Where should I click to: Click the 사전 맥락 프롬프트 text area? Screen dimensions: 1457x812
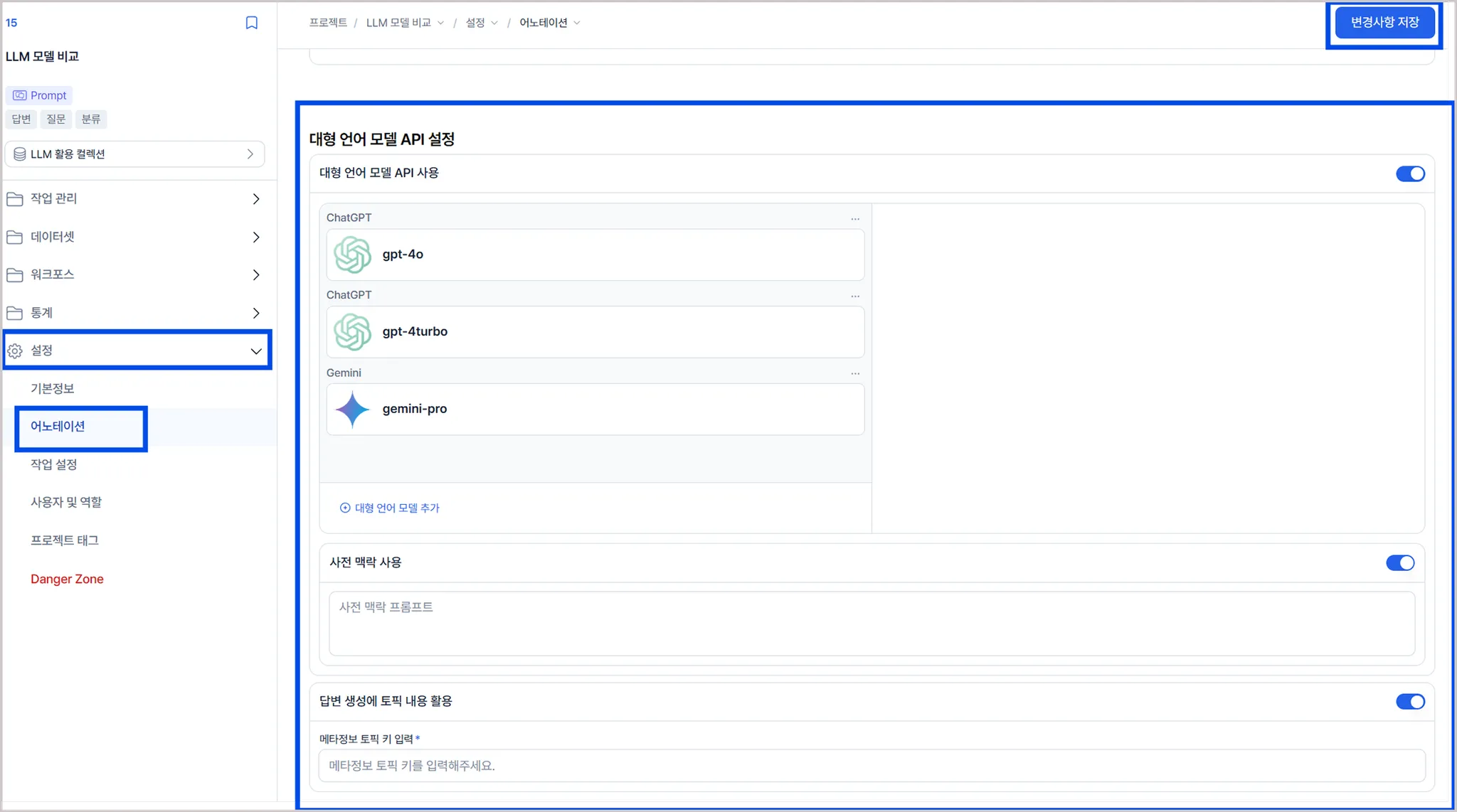[x=871, y=624]
